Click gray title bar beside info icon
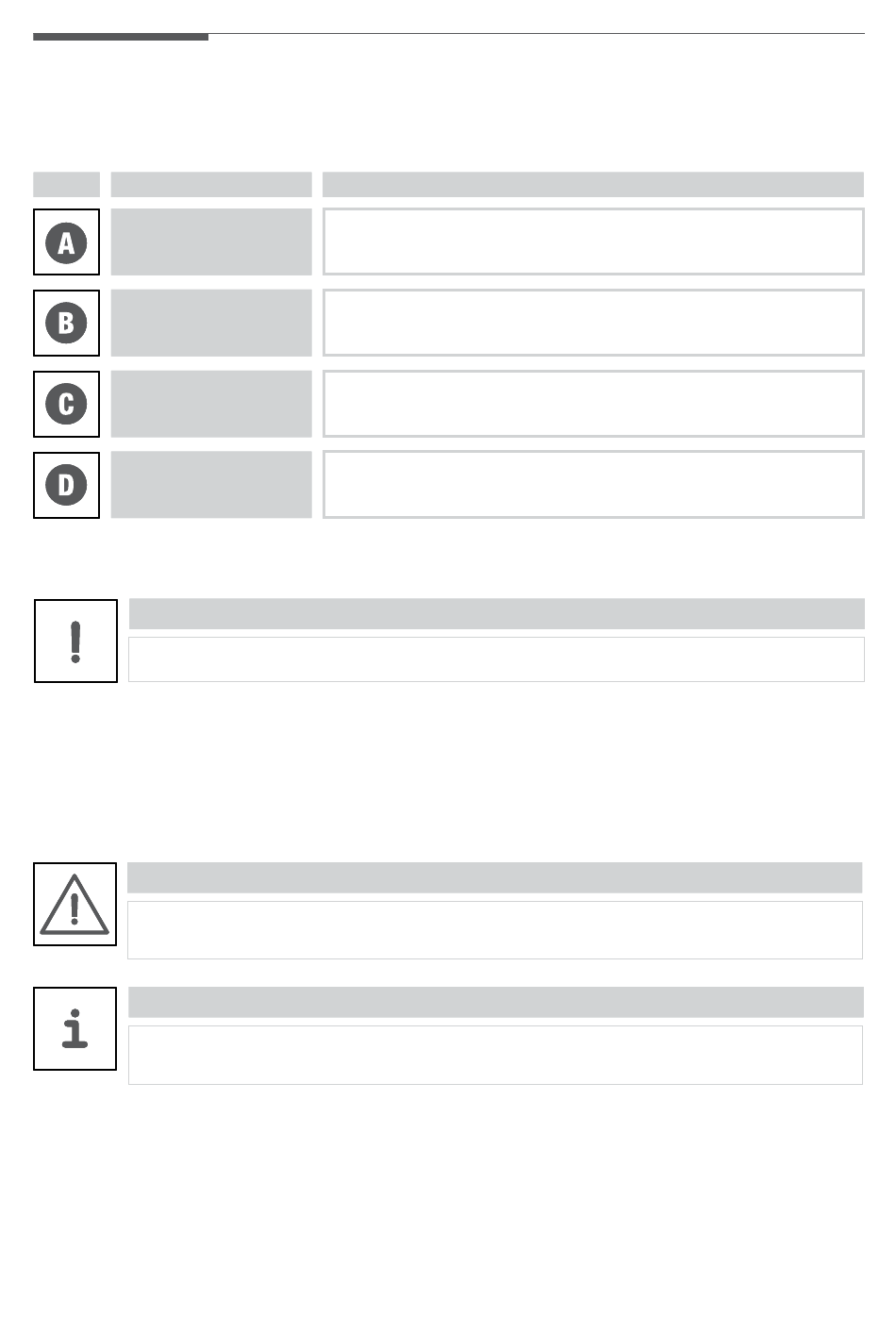 [496, 1002]
